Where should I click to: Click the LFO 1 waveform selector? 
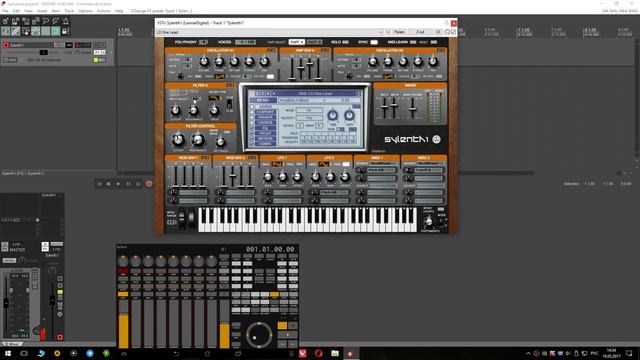pos(277,164)
